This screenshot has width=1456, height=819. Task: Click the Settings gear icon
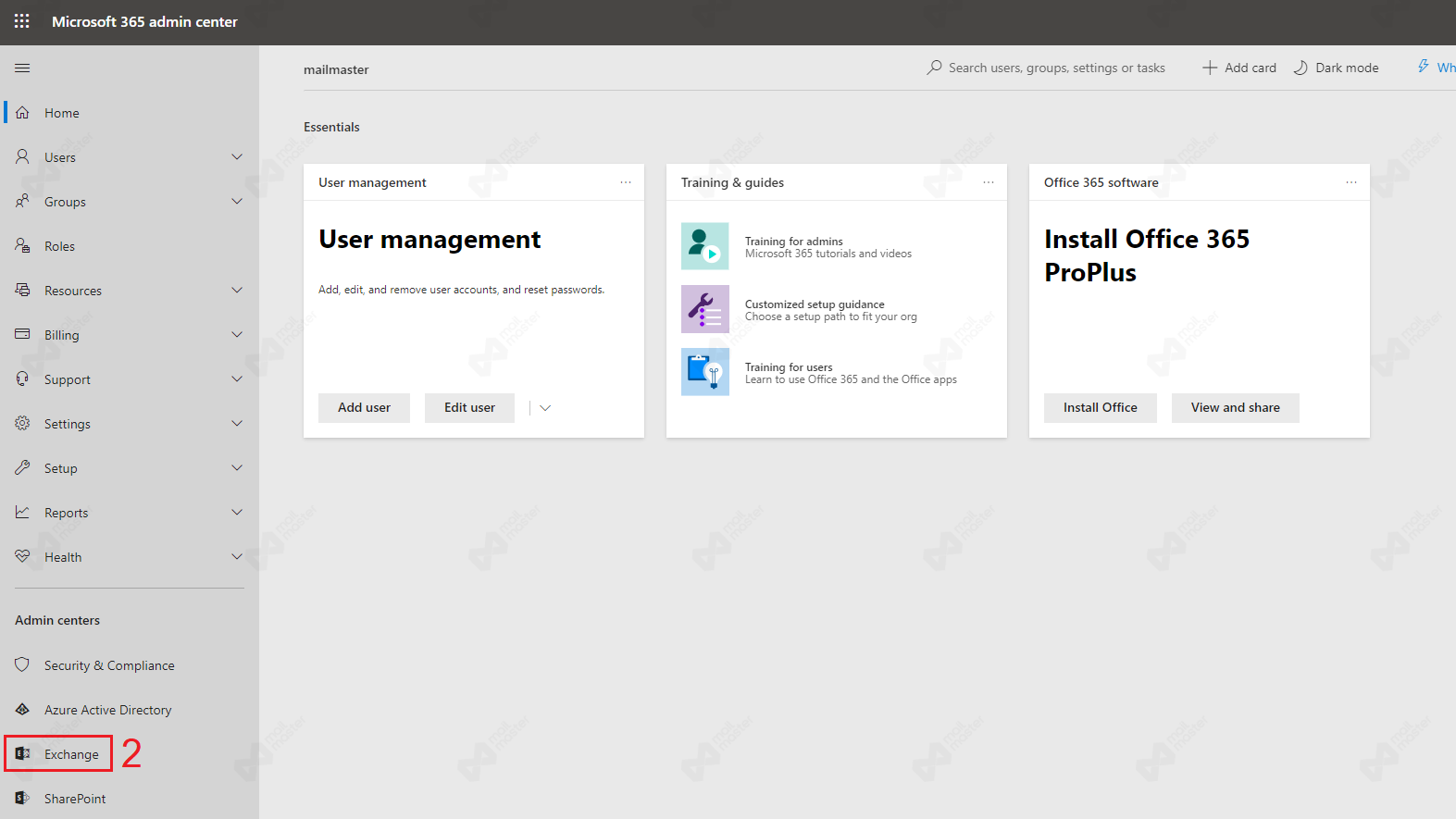point(22,423)
